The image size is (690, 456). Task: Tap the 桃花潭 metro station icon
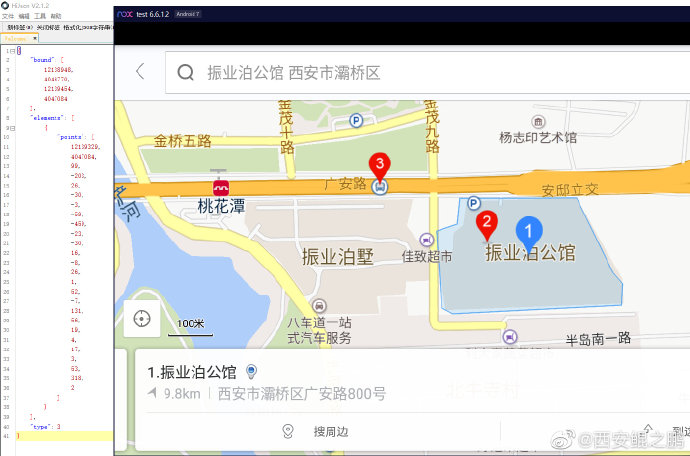click(221, 188)
